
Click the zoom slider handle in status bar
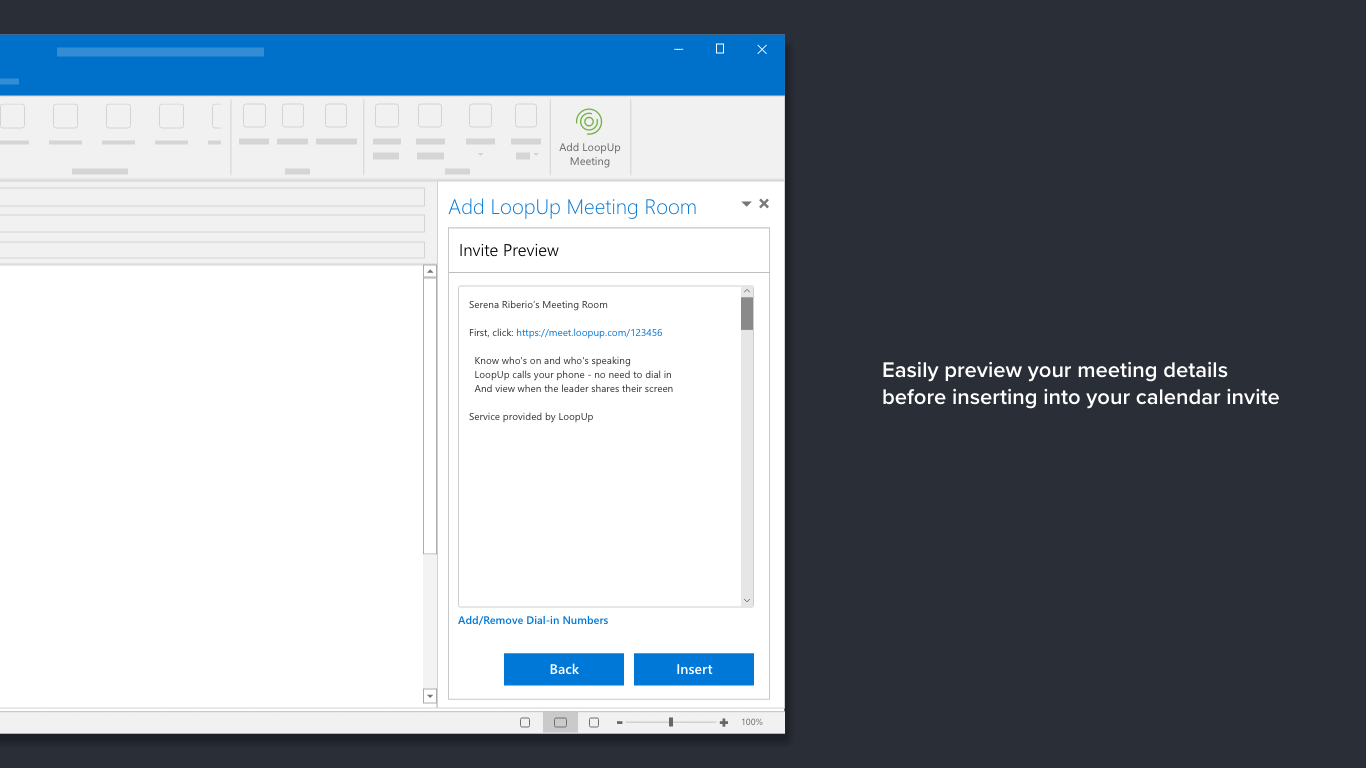coord(671,722)
